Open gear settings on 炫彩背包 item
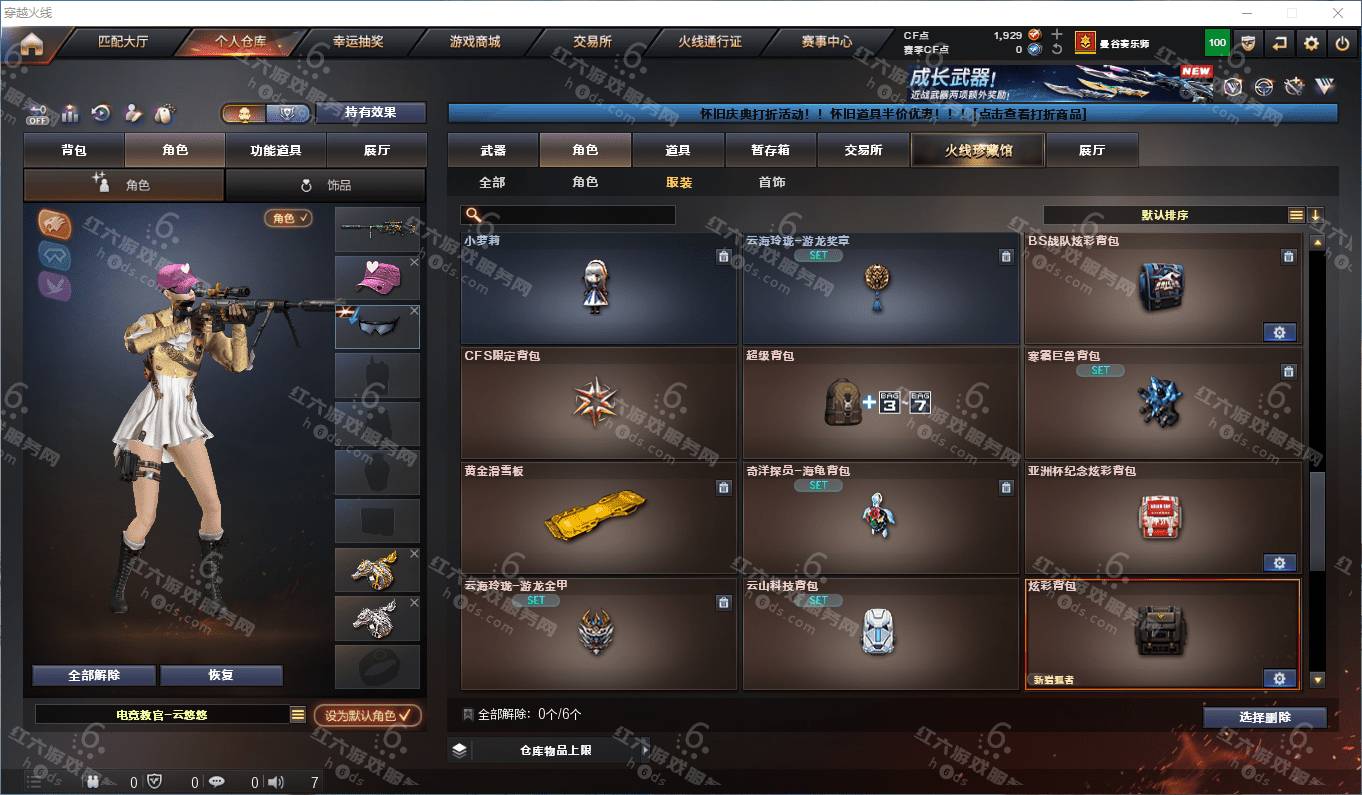 click(1279, 678)
